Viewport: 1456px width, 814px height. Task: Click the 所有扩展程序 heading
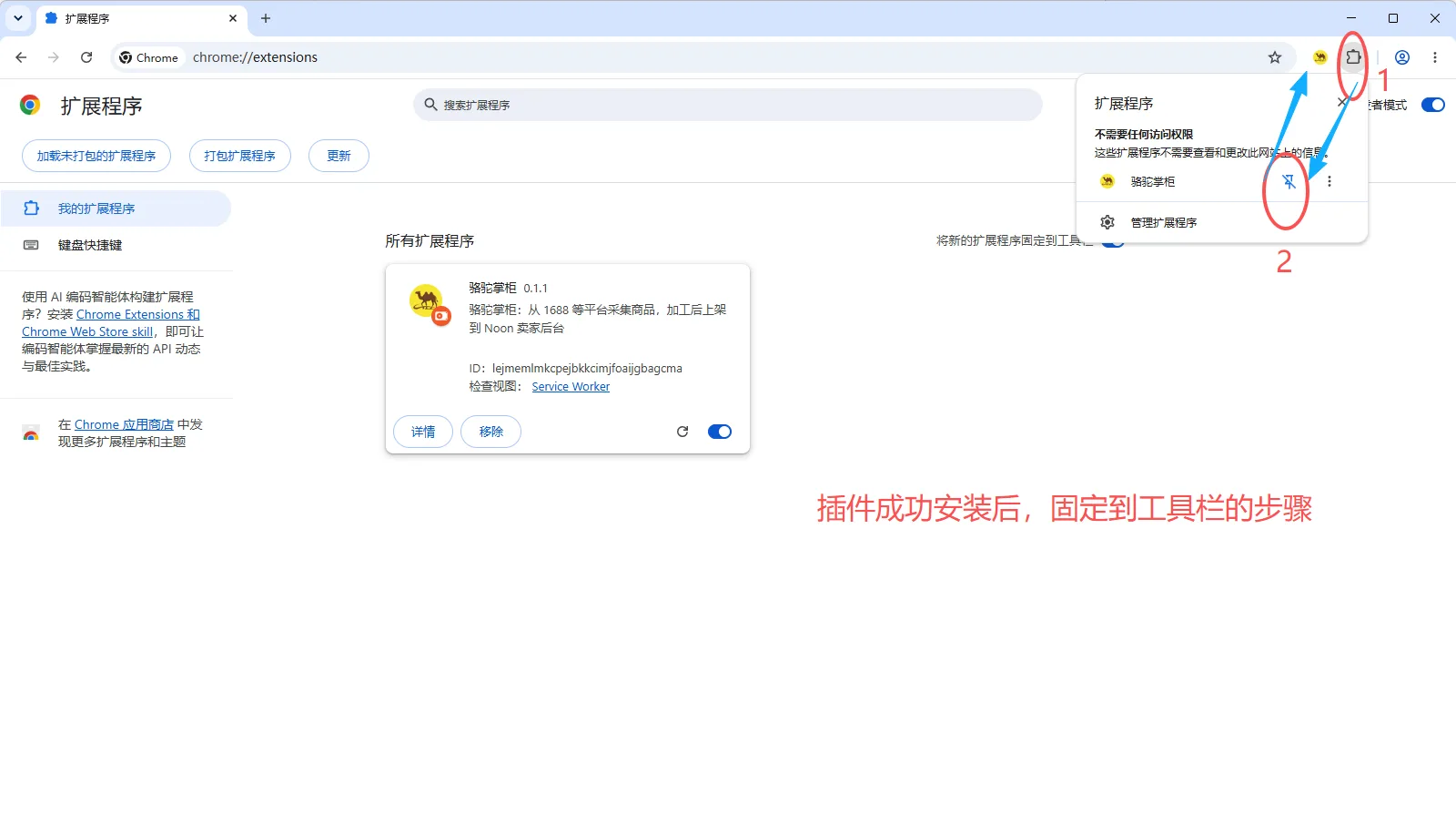coord(430,241)
